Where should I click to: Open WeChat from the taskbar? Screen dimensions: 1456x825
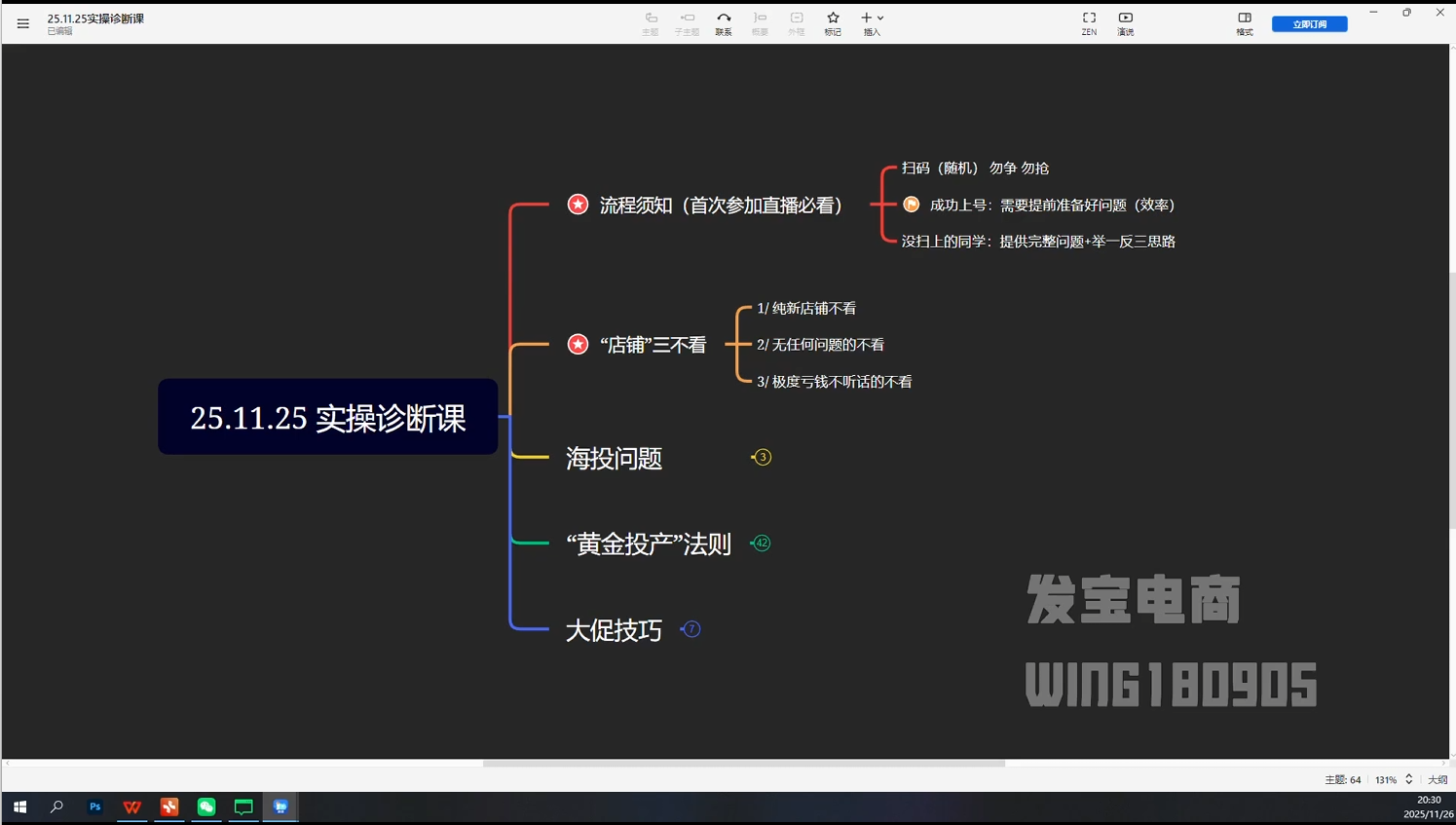[x=205, y=806]
